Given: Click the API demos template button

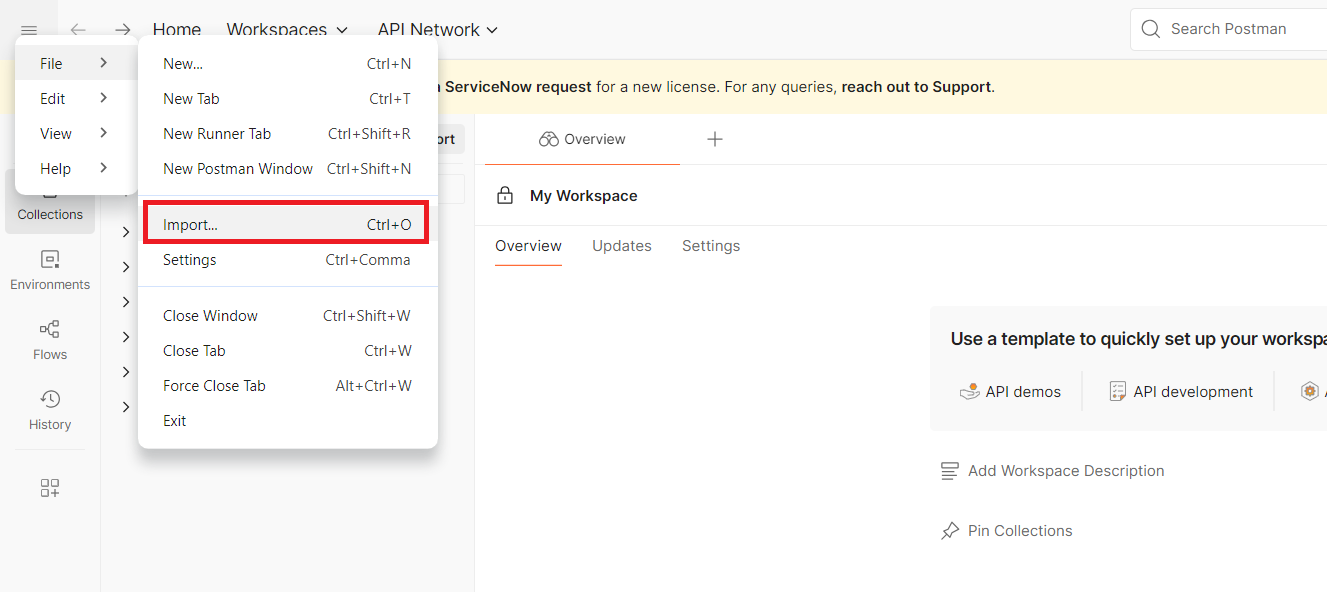Looking at the screenshot, I should (1010, 392).
